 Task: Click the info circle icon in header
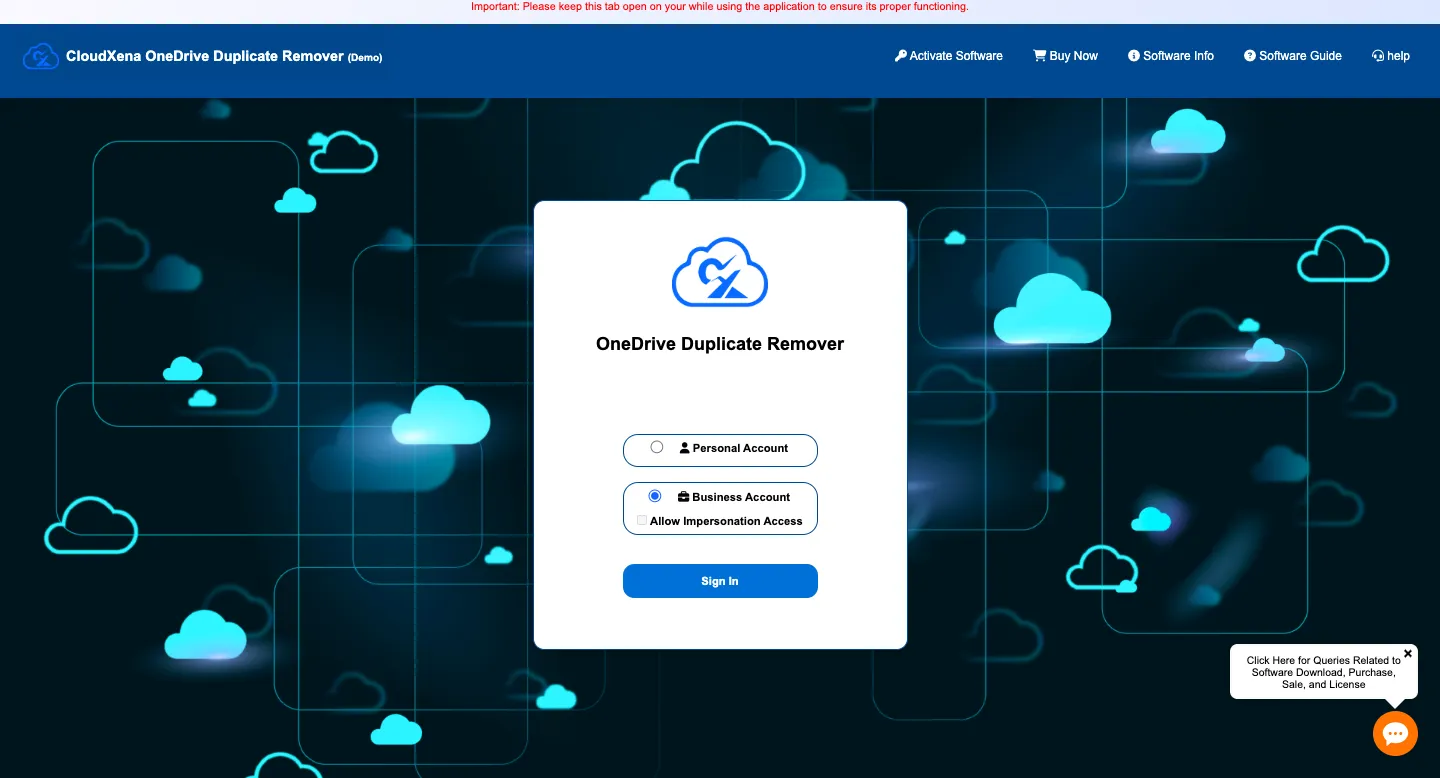pyautogui.click(x=1134, y=56)
